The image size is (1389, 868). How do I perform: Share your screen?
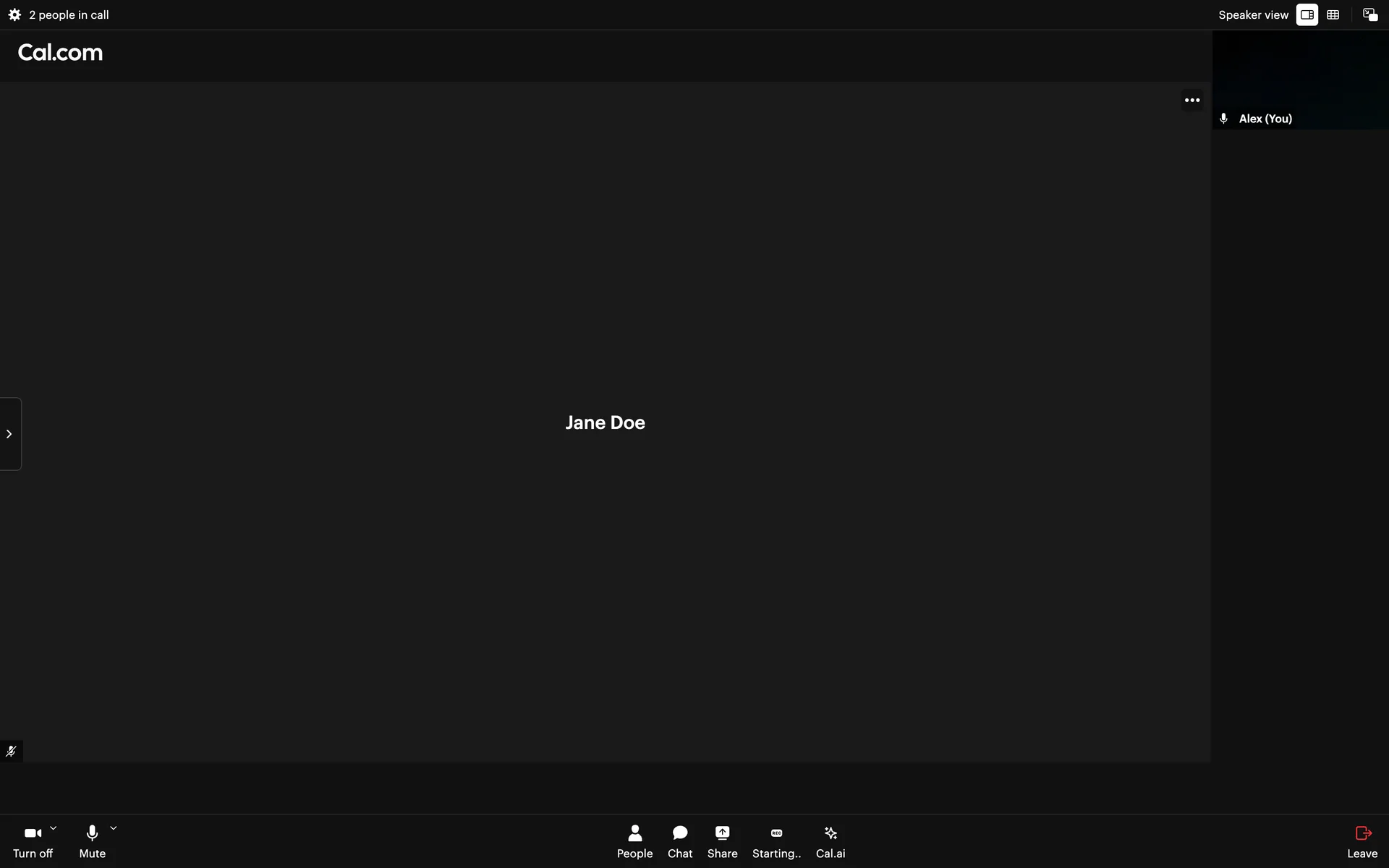(x=722, y=841)
